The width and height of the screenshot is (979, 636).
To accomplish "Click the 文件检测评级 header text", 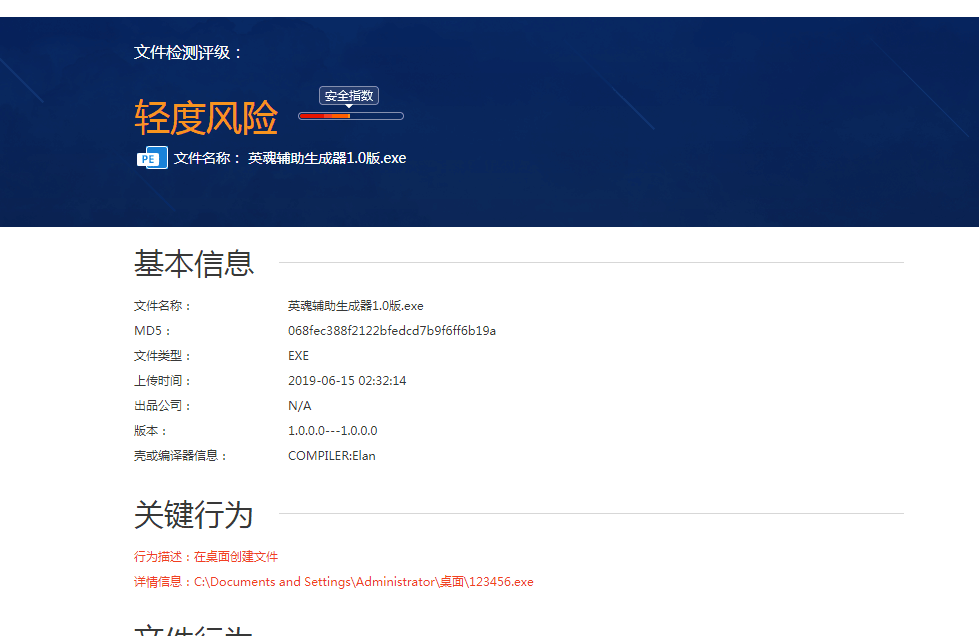I will [189, 52].
